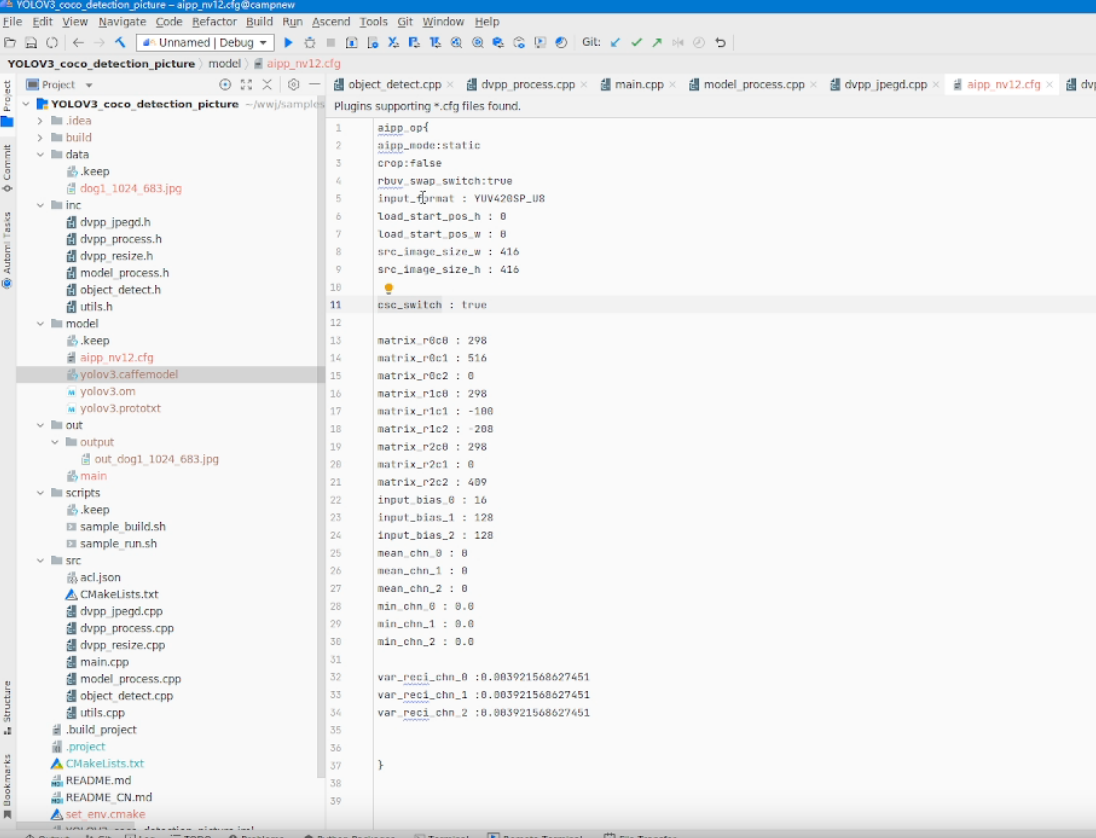Close the main.cpp tab
1096x838 pixels.
click(672, 85)
